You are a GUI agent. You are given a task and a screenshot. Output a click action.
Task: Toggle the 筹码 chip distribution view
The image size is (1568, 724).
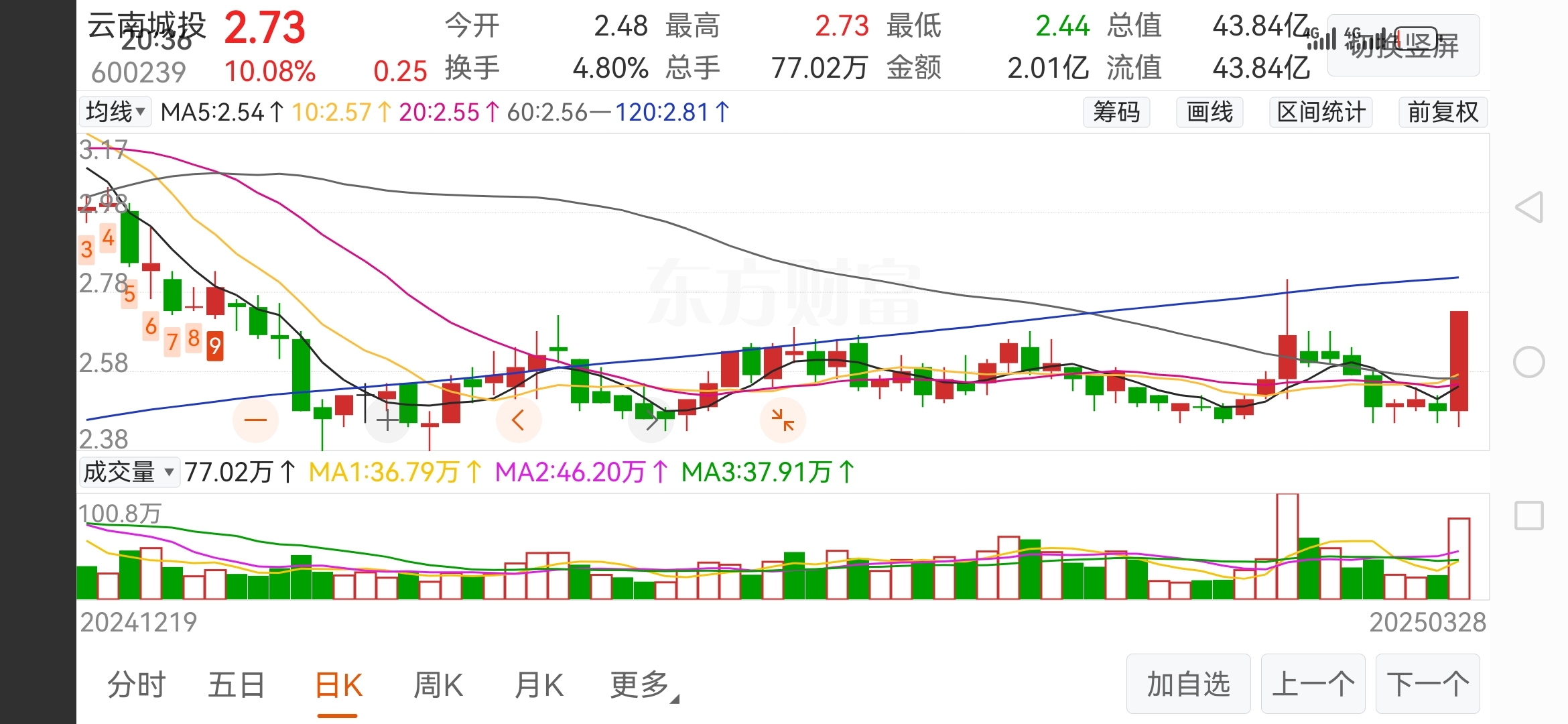pos(1116,112)
